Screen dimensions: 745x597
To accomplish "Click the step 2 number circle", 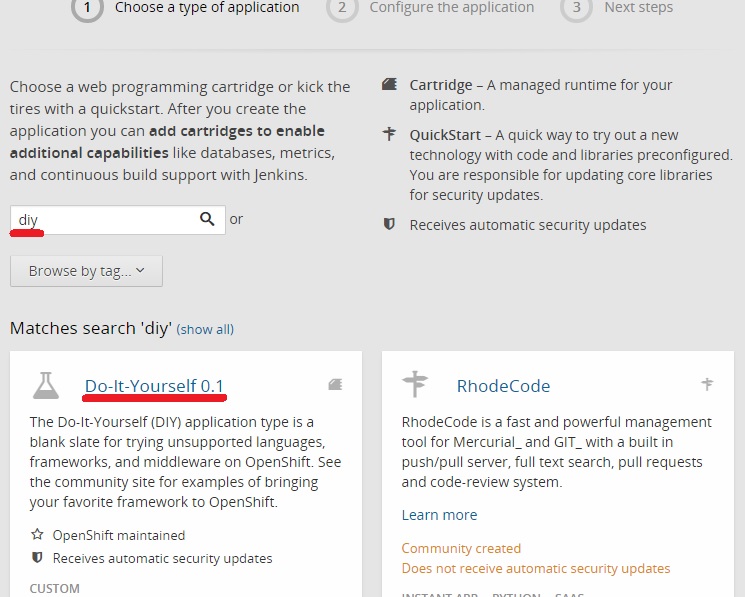I will (342, 8).
